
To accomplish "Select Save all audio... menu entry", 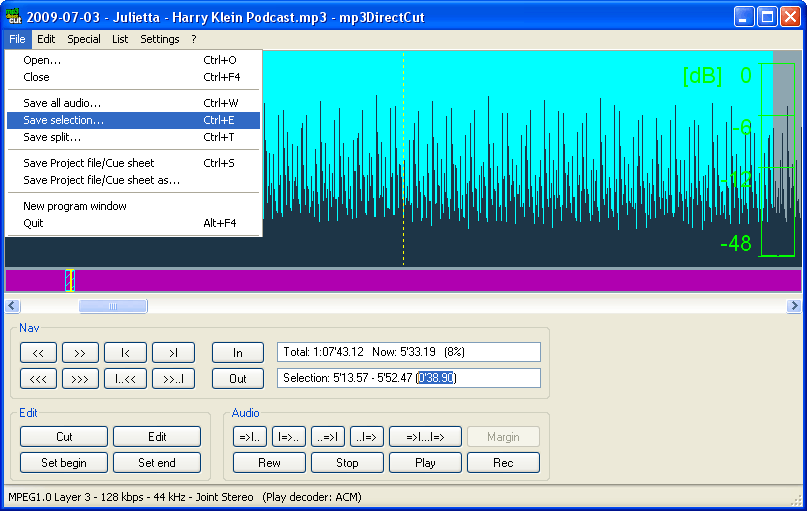I will [133, 103].
